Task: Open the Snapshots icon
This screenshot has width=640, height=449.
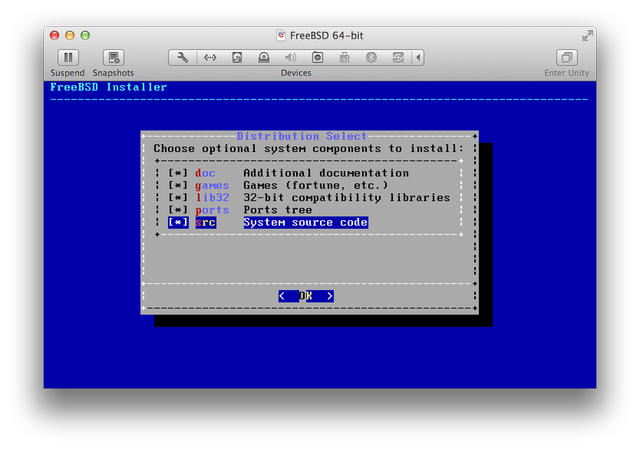Action: [x=113, y=58]
